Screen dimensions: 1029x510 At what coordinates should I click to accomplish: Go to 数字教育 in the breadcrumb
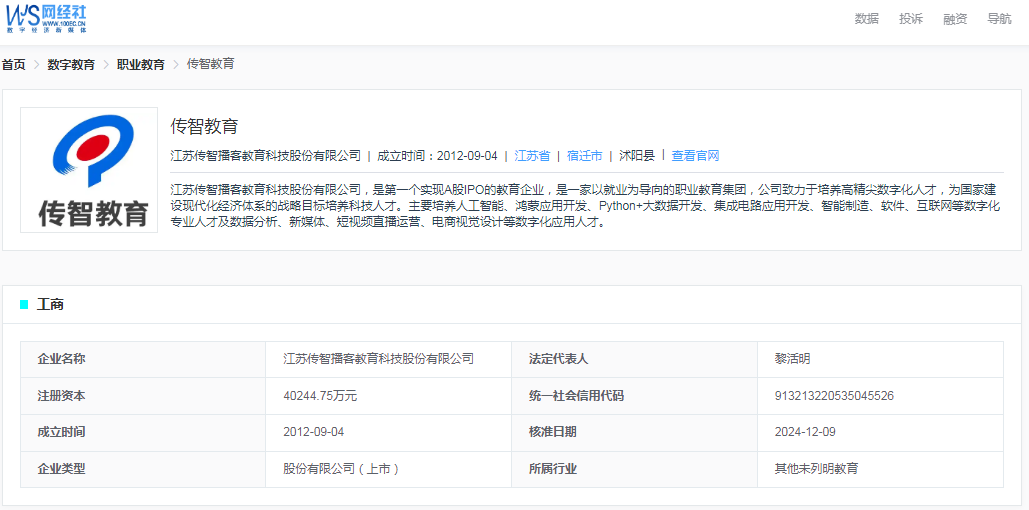[71, 64]
